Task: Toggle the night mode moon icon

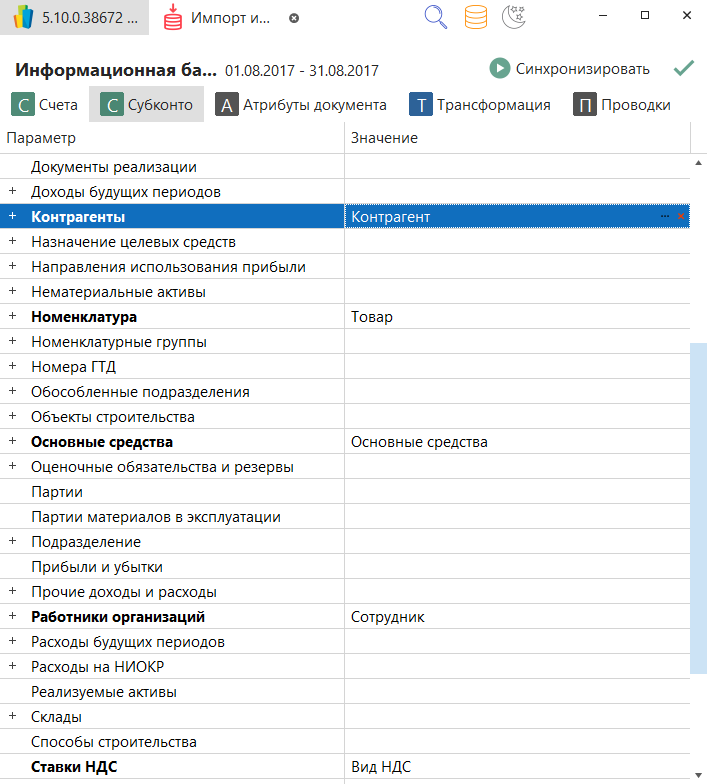Action: pos(514,18)
